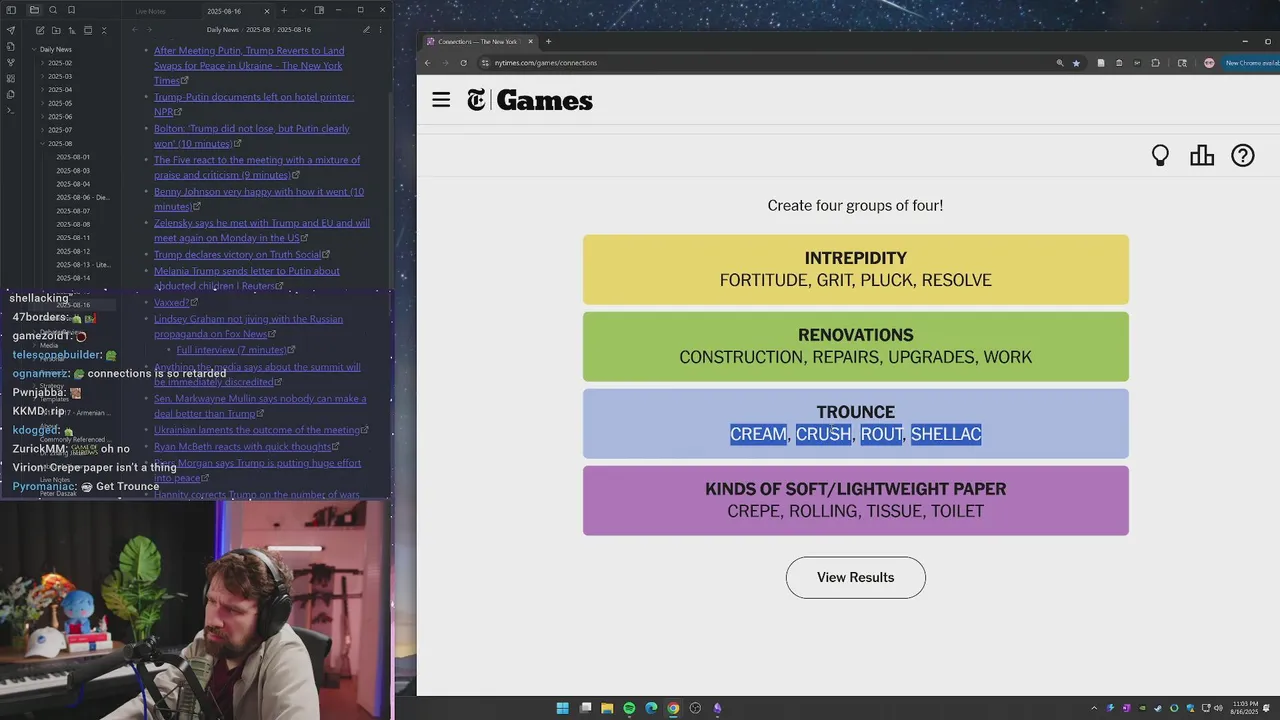Open File Explorer from the taskbar
The width and height of the screenshot is (1280, 720).
(607, 708)
